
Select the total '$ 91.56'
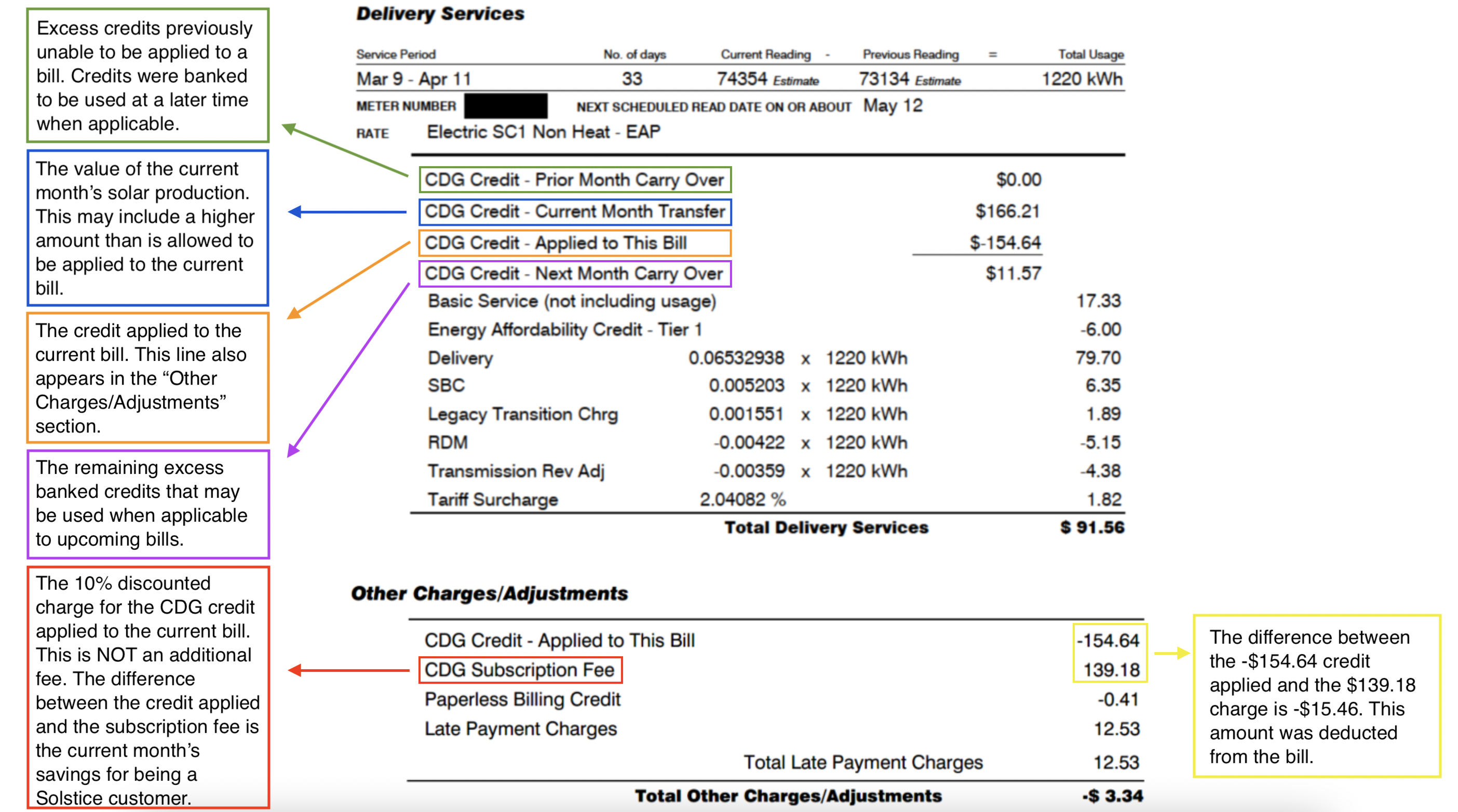click(1092, 527)
